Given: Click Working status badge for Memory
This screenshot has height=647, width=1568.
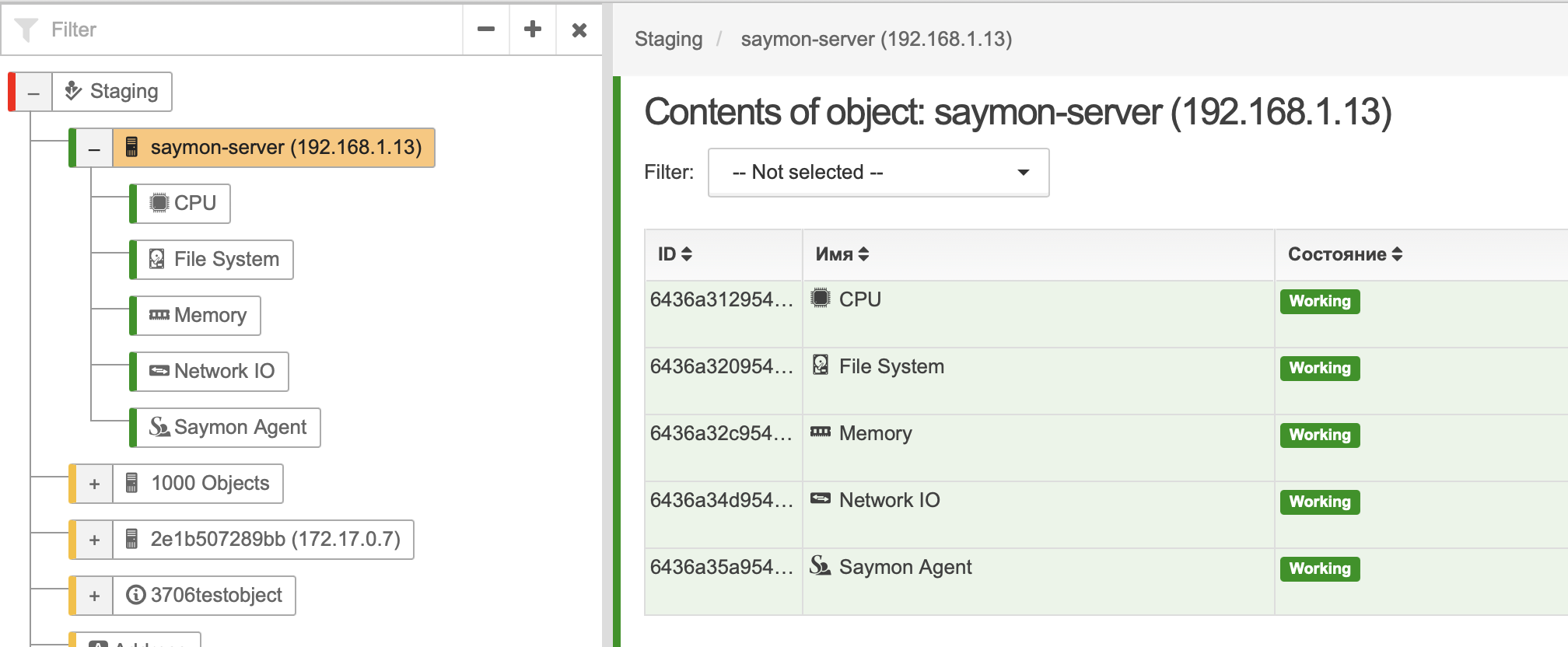Looking at the screenshot, I should point(1320,435).
